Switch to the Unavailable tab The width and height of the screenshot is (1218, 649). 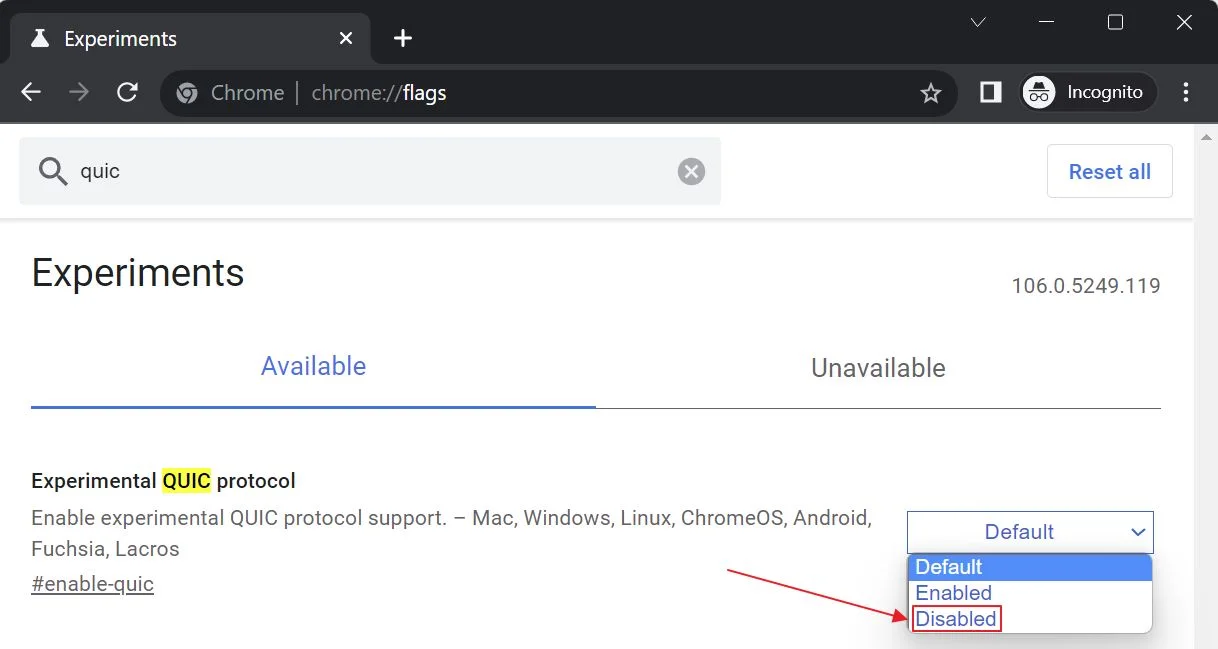pos(877,368)
